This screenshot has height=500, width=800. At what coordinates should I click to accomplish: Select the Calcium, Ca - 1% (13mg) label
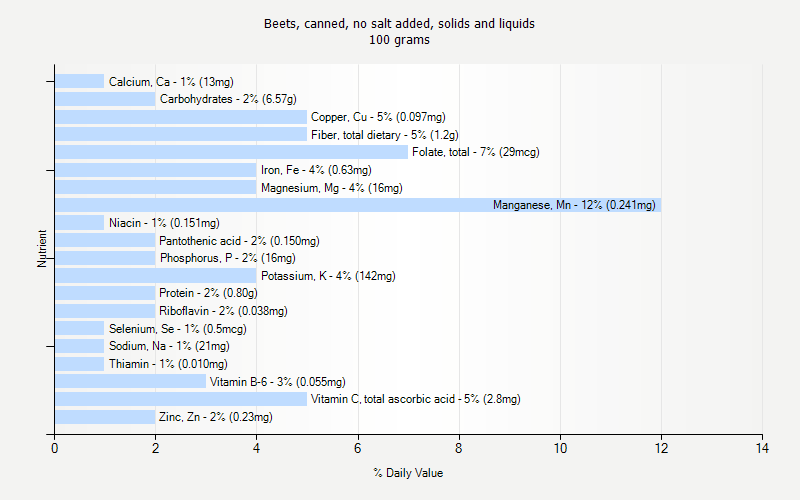pos(171,82)
